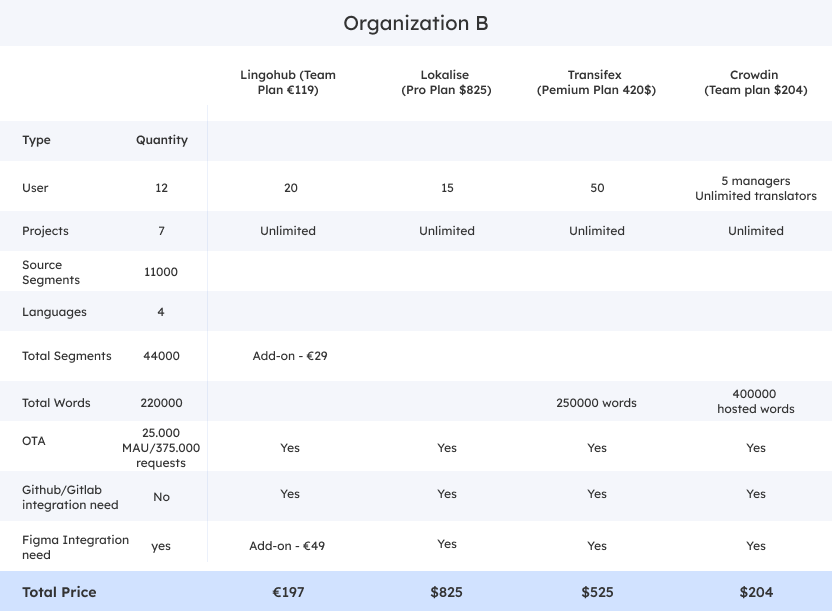
Task: Click the Source Segments value '11000'
Action: coord(161,272)
